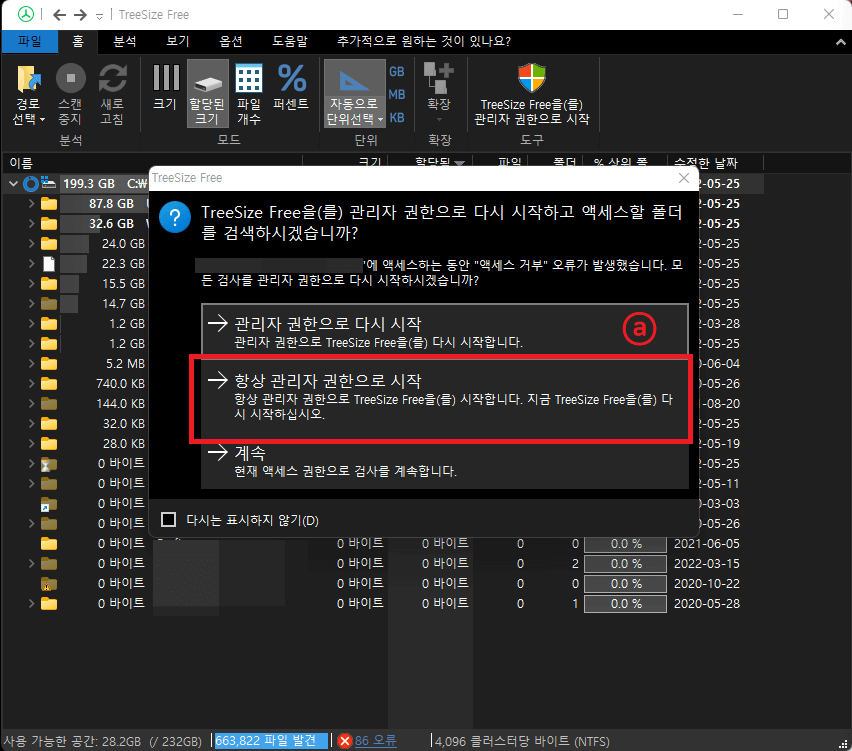Expand the 87.8 GB folder row
The height and width of the screenshot is (751, 852).
32,204
